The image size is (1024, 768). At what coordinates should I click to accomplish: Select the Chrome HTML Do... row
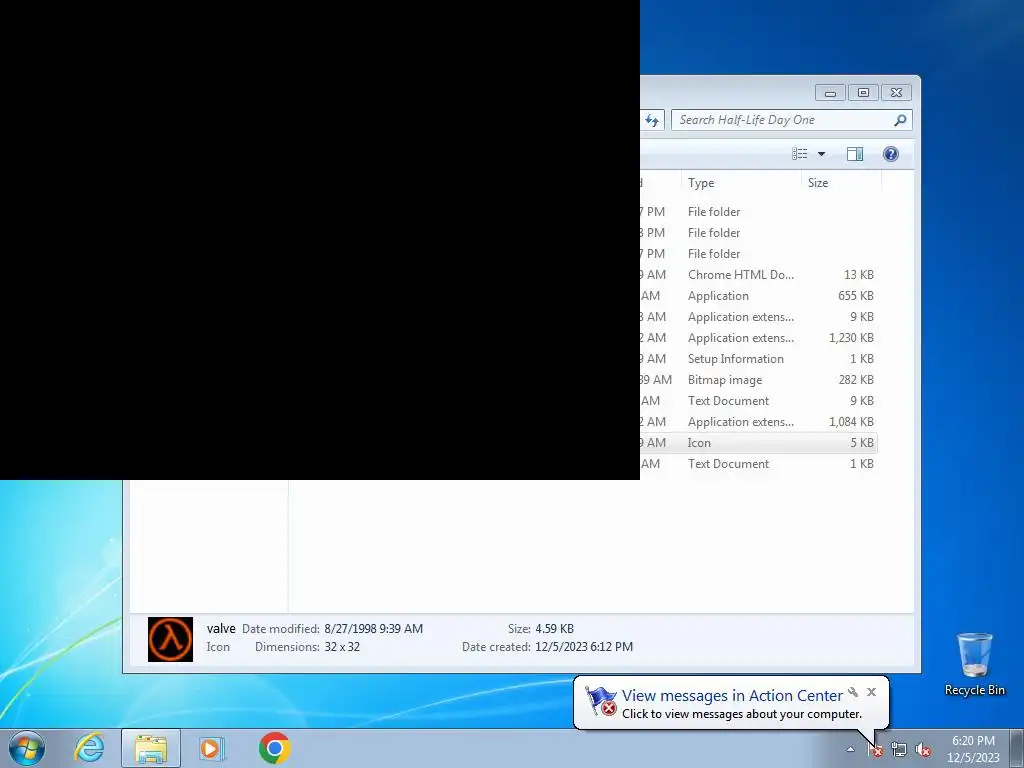click(x=758, y=275)
